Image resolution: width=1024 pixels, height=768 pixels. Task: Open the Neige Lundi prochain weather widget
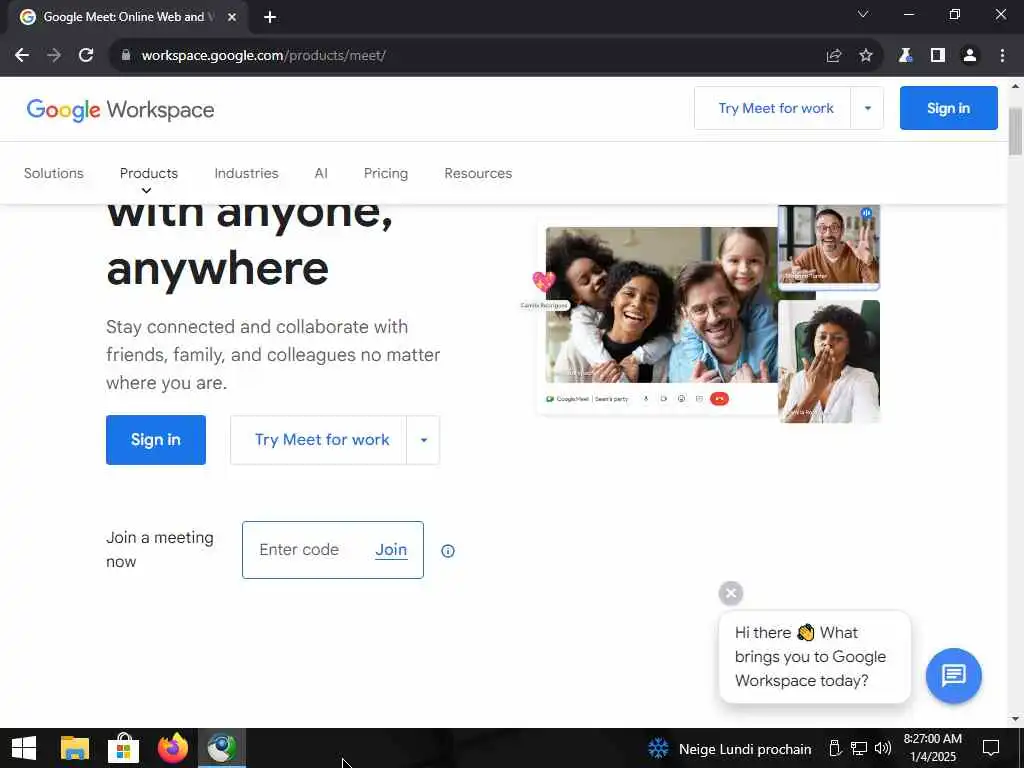pos(729,749)
